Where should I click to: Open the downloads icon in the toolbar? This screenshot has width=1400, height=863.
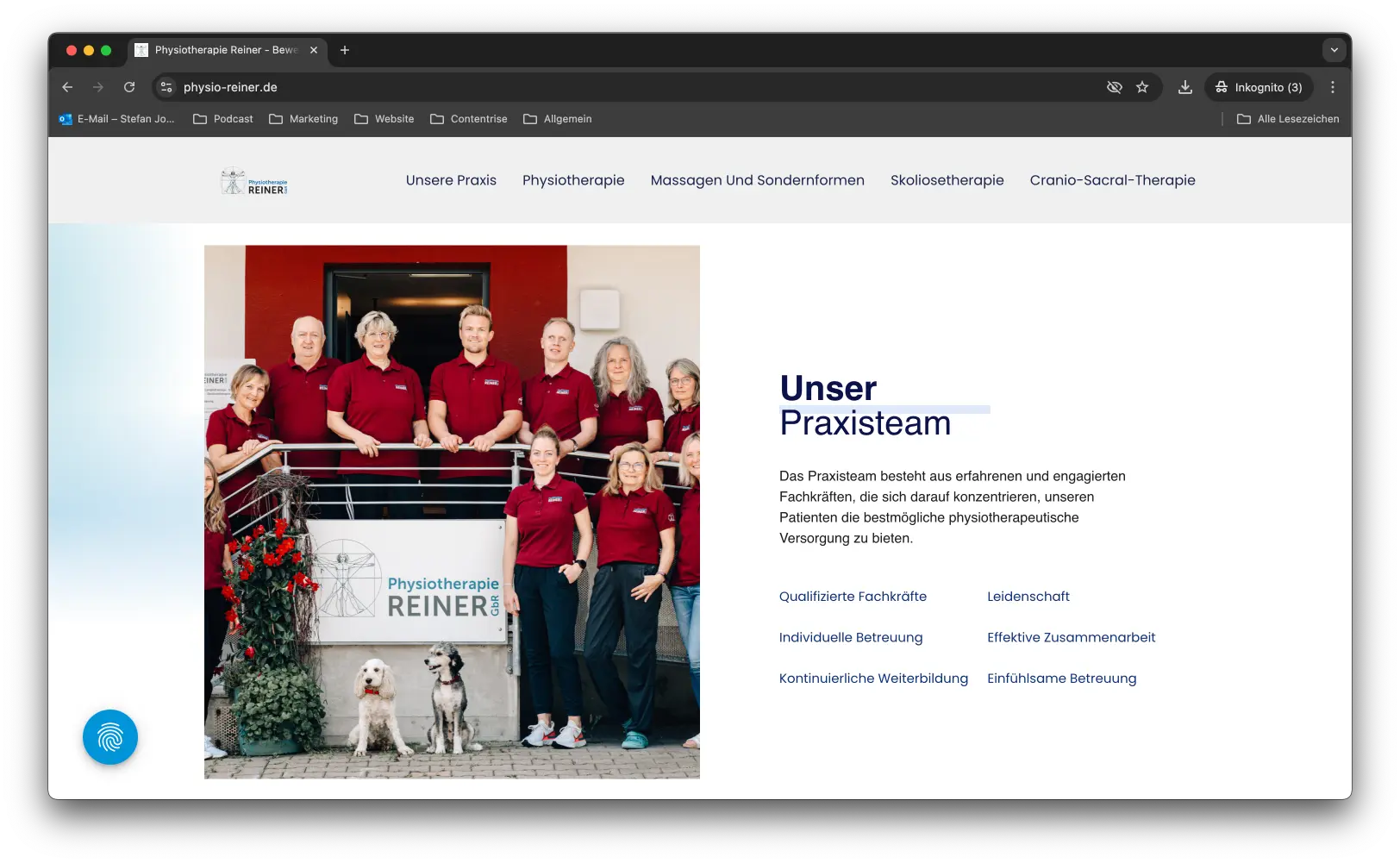(x=1185, y=87)
